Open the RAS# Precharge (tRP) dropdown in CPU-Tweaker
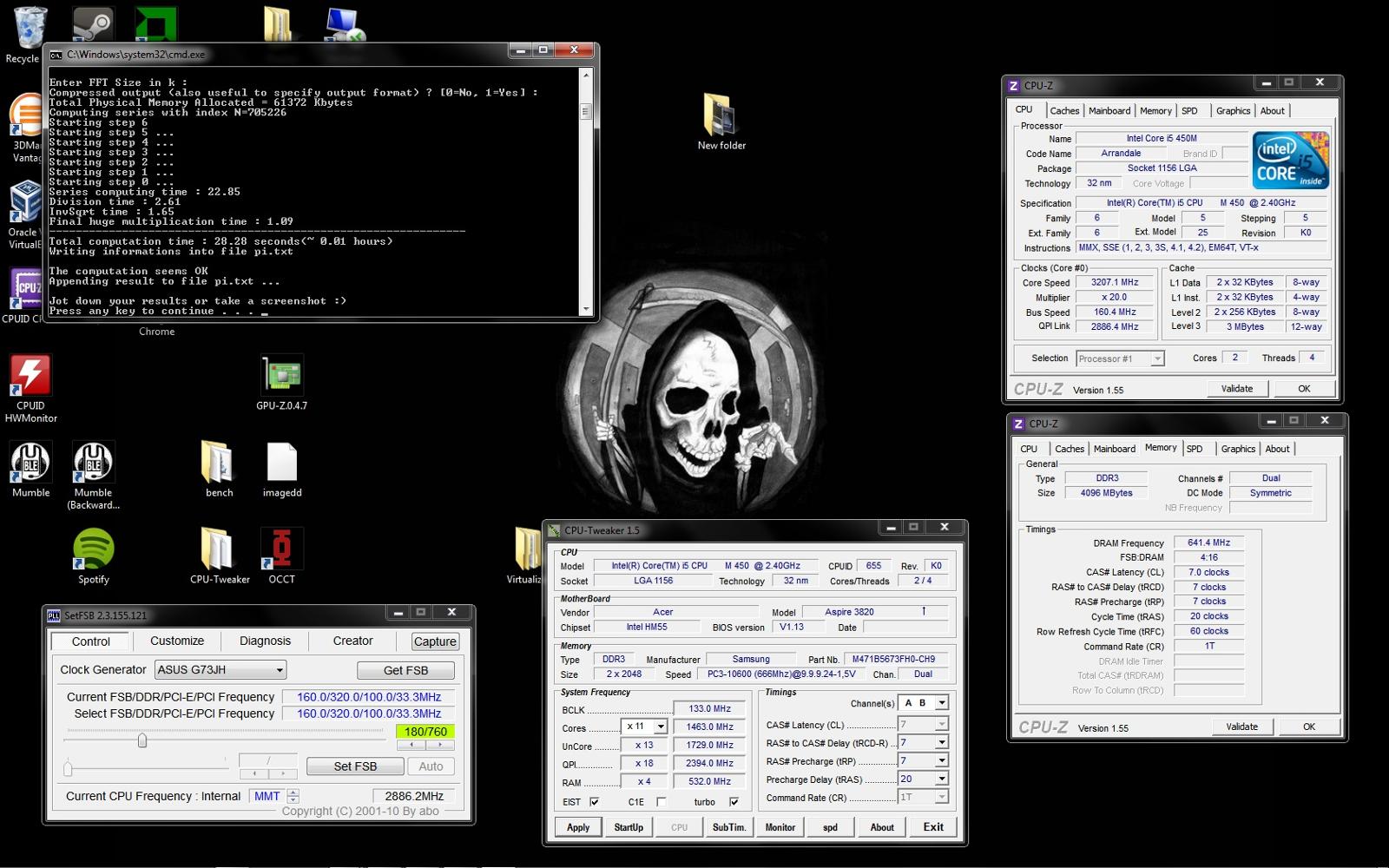 pos(923,760)
